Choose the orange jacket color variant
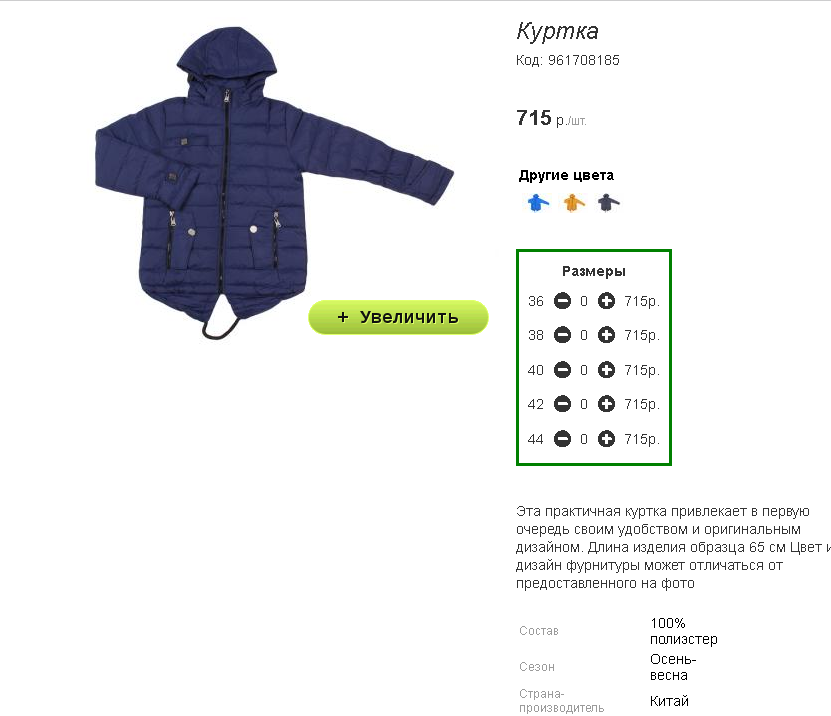The width and height of the screenshot is (831, 716). point(574,202)
